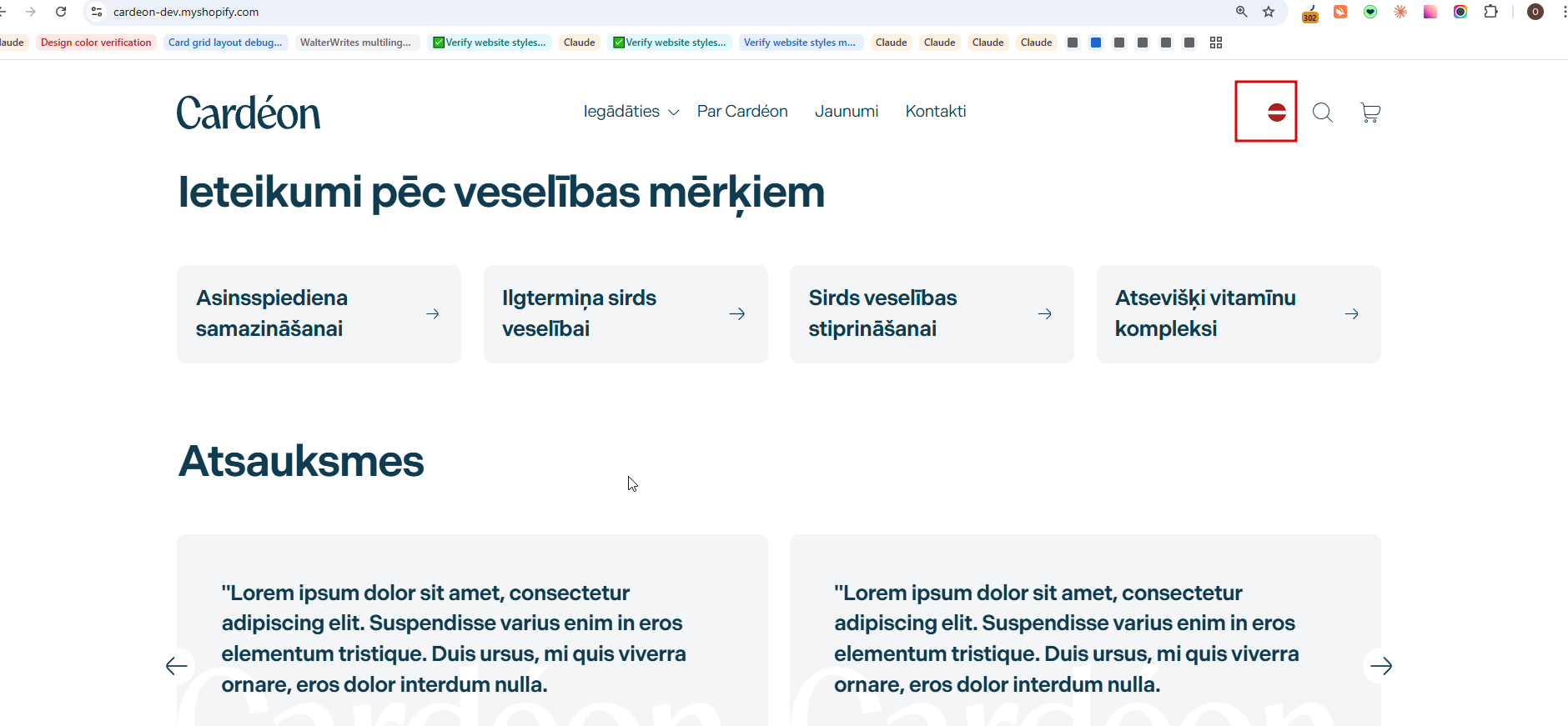1568x726 pixels.
Task: Open the Iegādāties navigation menu
Action: click(x=621, y=111)
